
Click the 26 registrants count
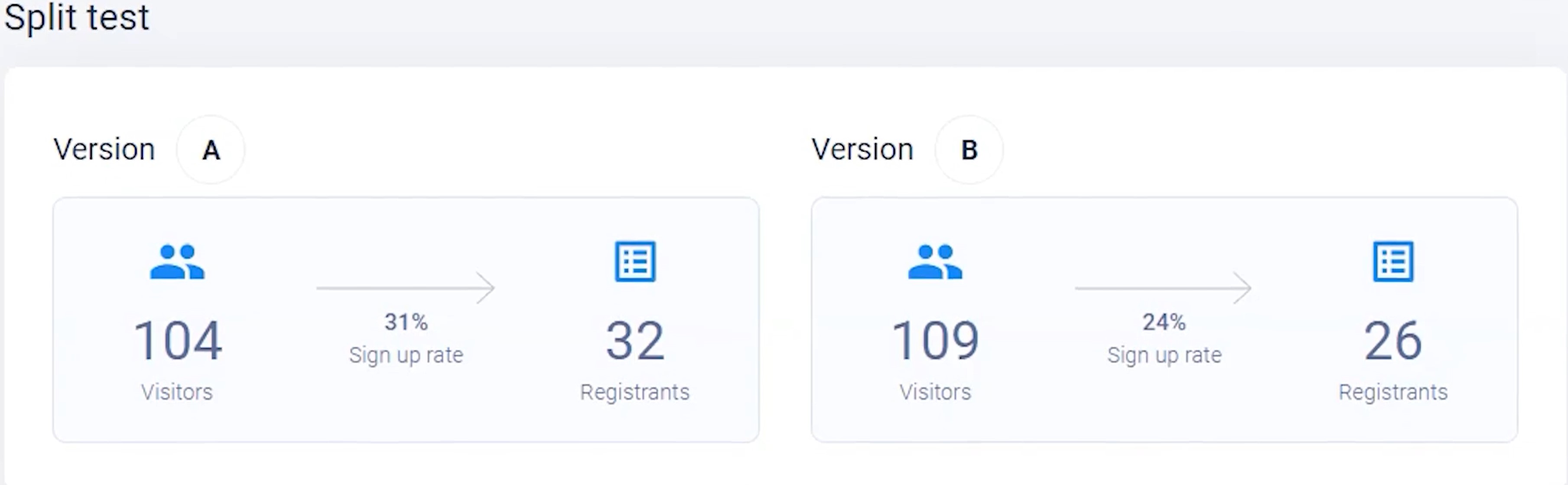click(x=1393, y=341)
